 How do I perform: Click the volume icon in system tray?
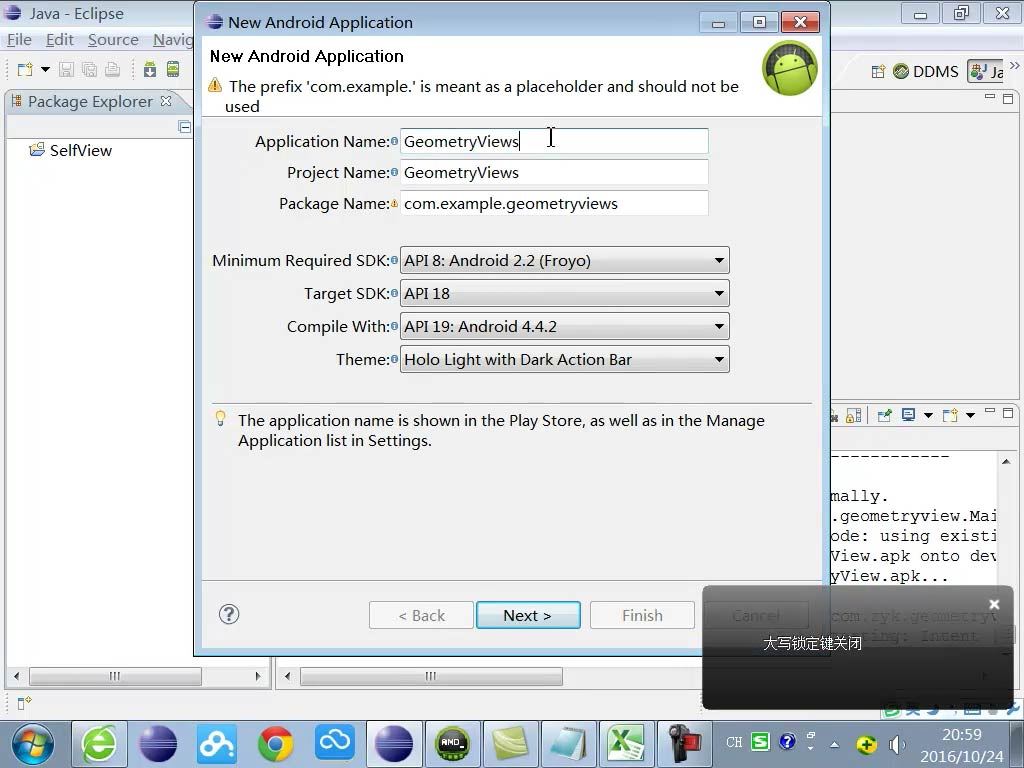[897, 744]
